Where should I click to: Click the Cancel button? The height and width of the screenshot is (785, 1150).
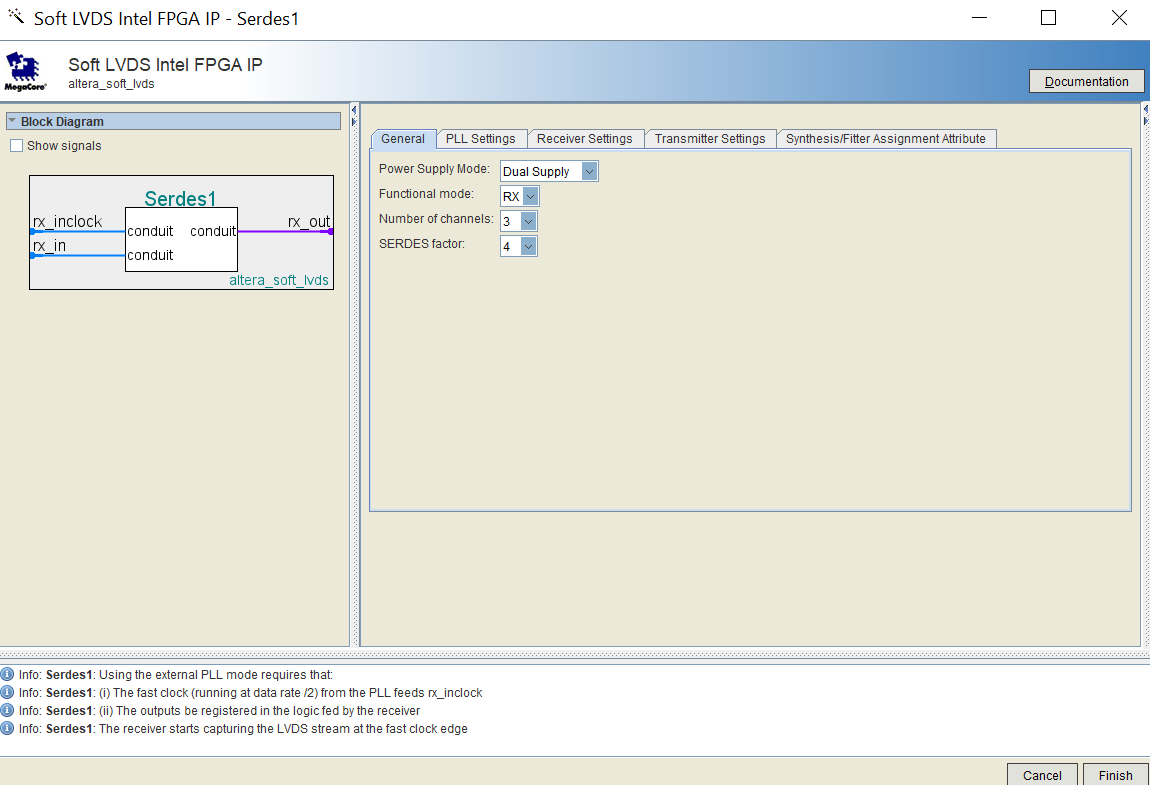(1041, 775)
